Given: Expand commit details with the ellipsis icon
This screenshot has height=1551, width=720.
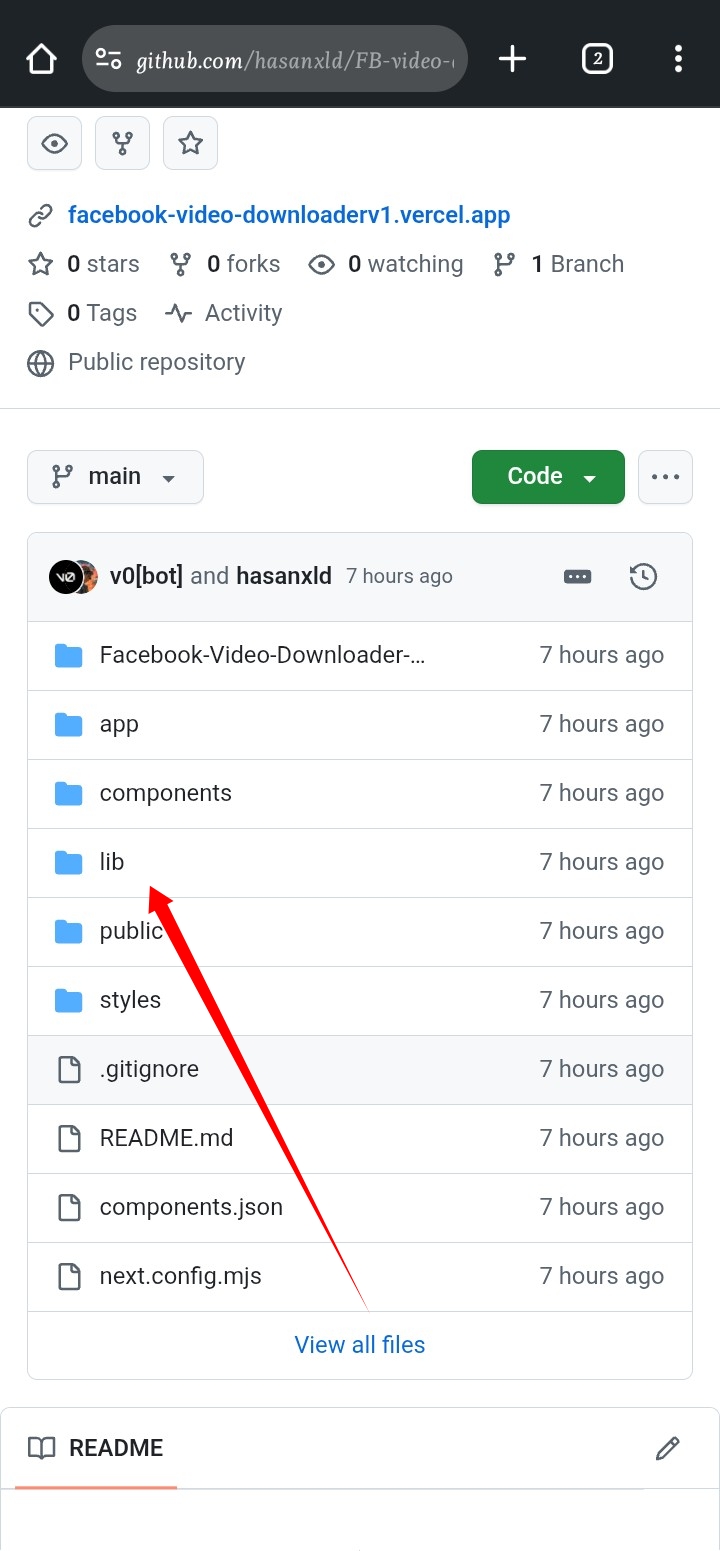Looking at the screenshot, I should coord(577,576).
